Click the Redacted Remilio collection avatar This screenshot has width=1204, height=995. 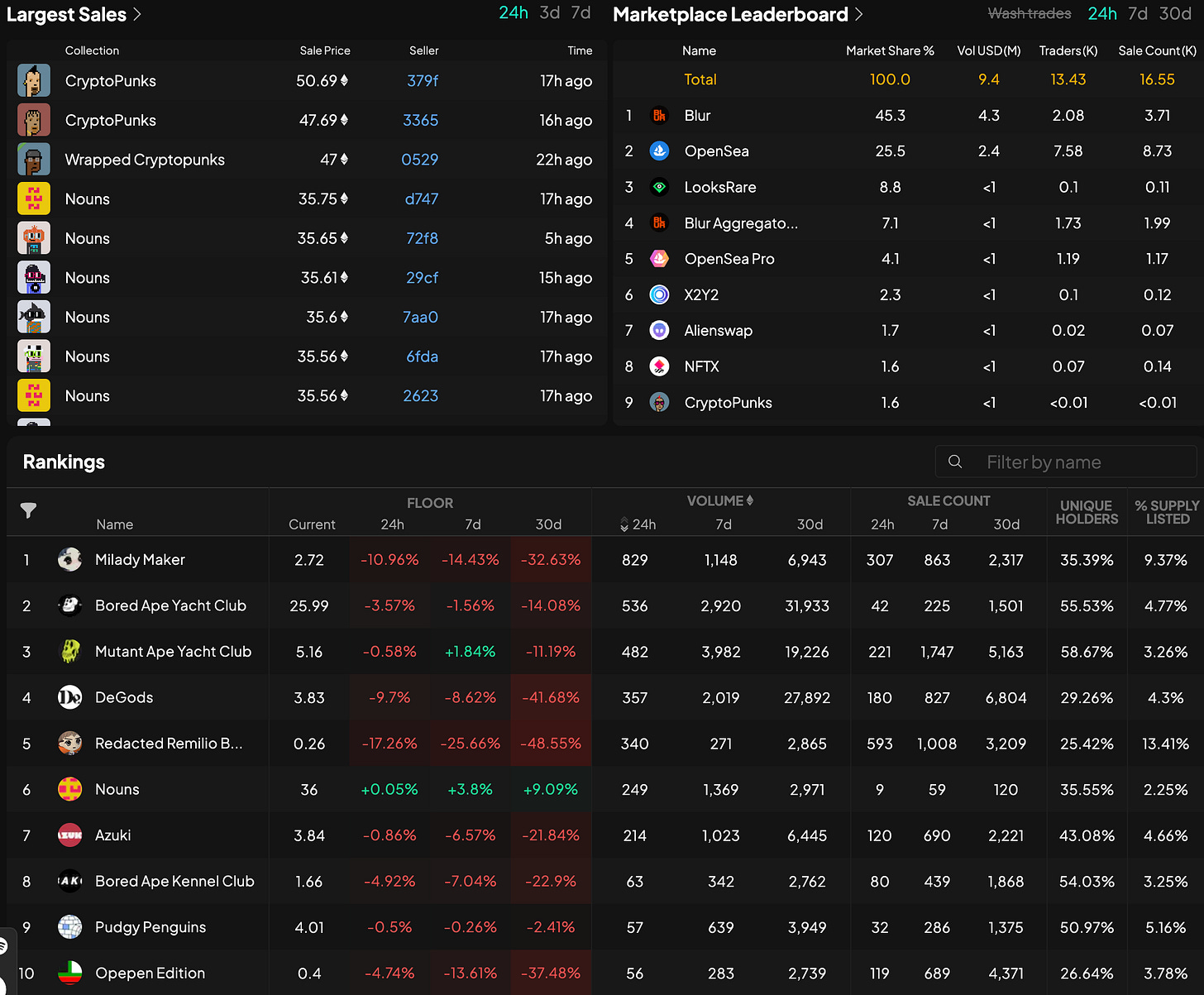coord(69,744)
